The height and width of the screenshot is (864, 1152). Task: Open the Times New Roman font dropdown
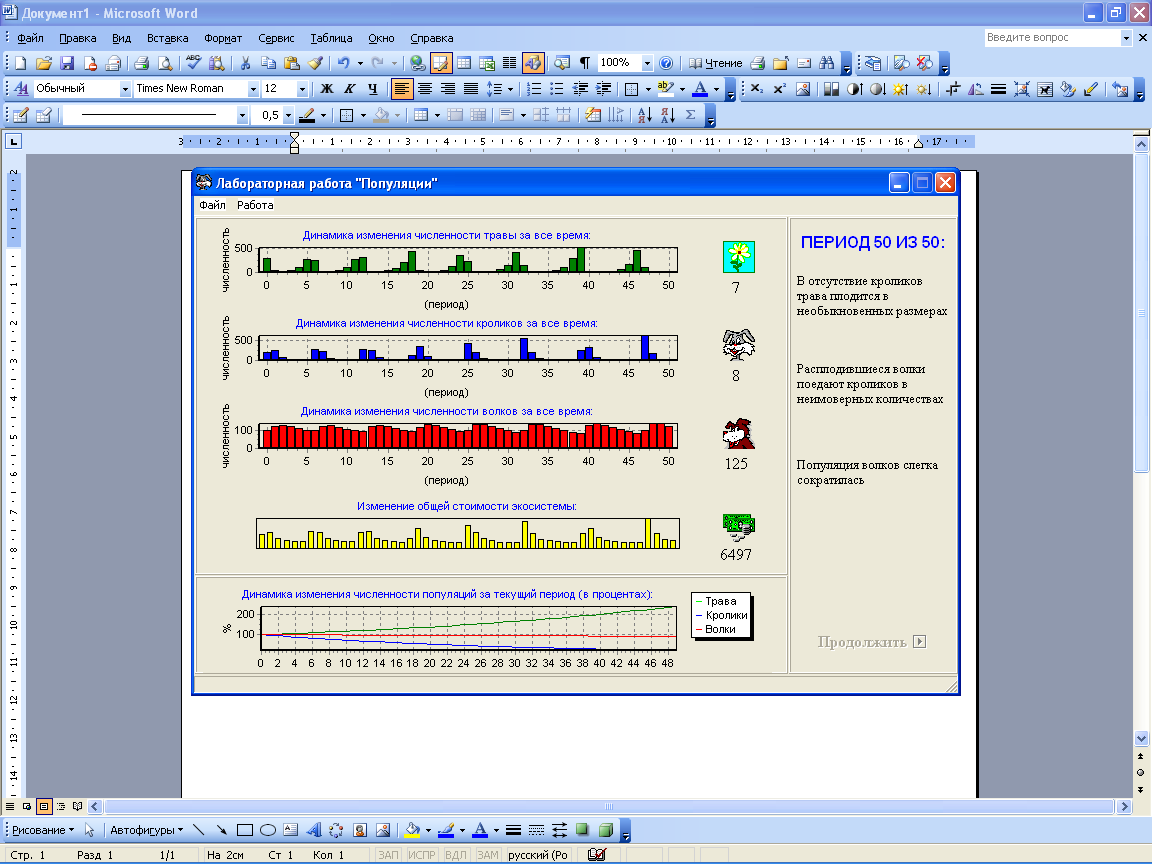[253, 89]
